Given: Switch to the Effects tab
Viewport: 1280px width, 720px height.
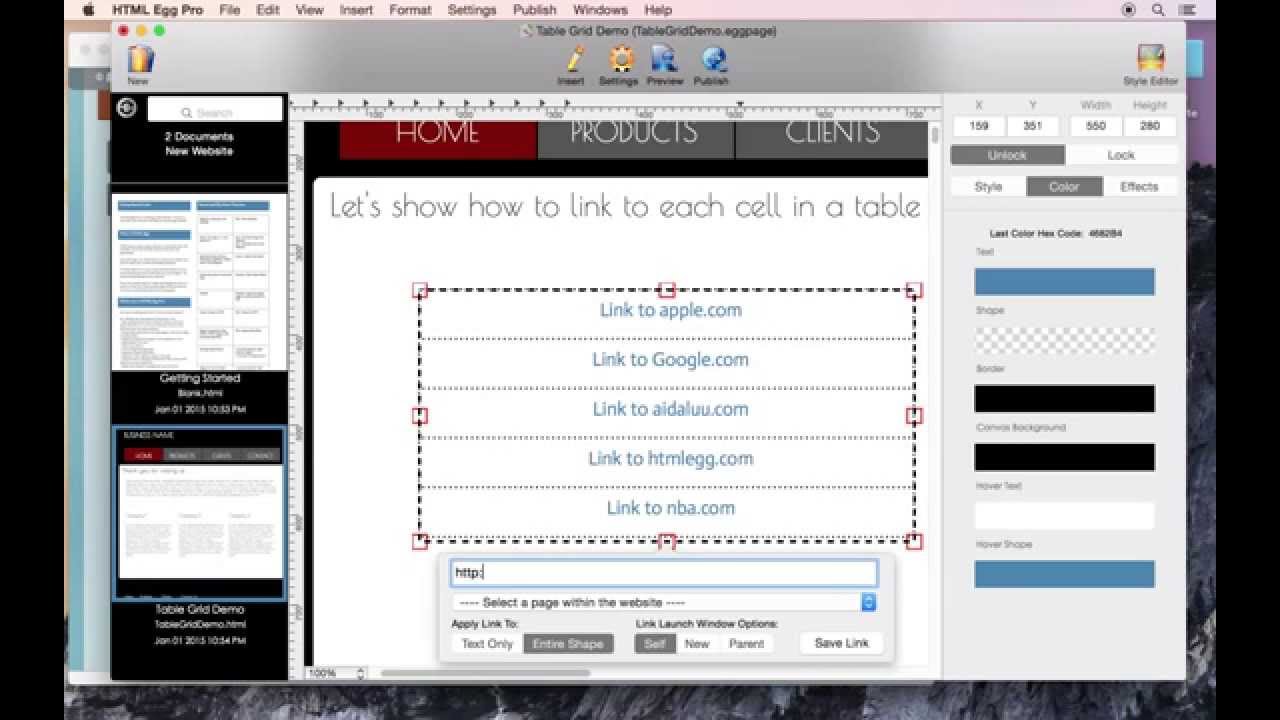Looking at the screenshot, I should point(1139,187).
